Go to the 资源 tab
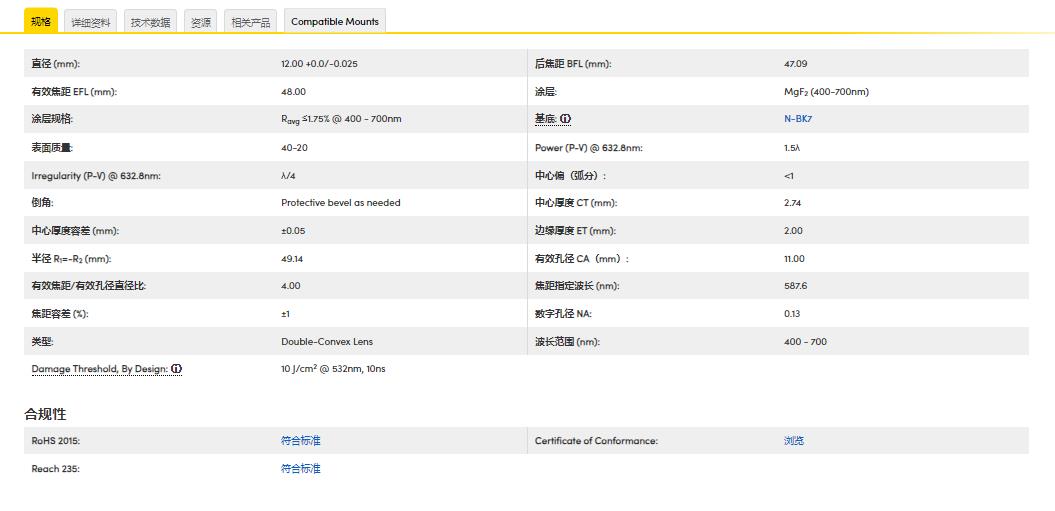Image resolution: width=1055 pixels, height=511 pixels. coord(201,22)
